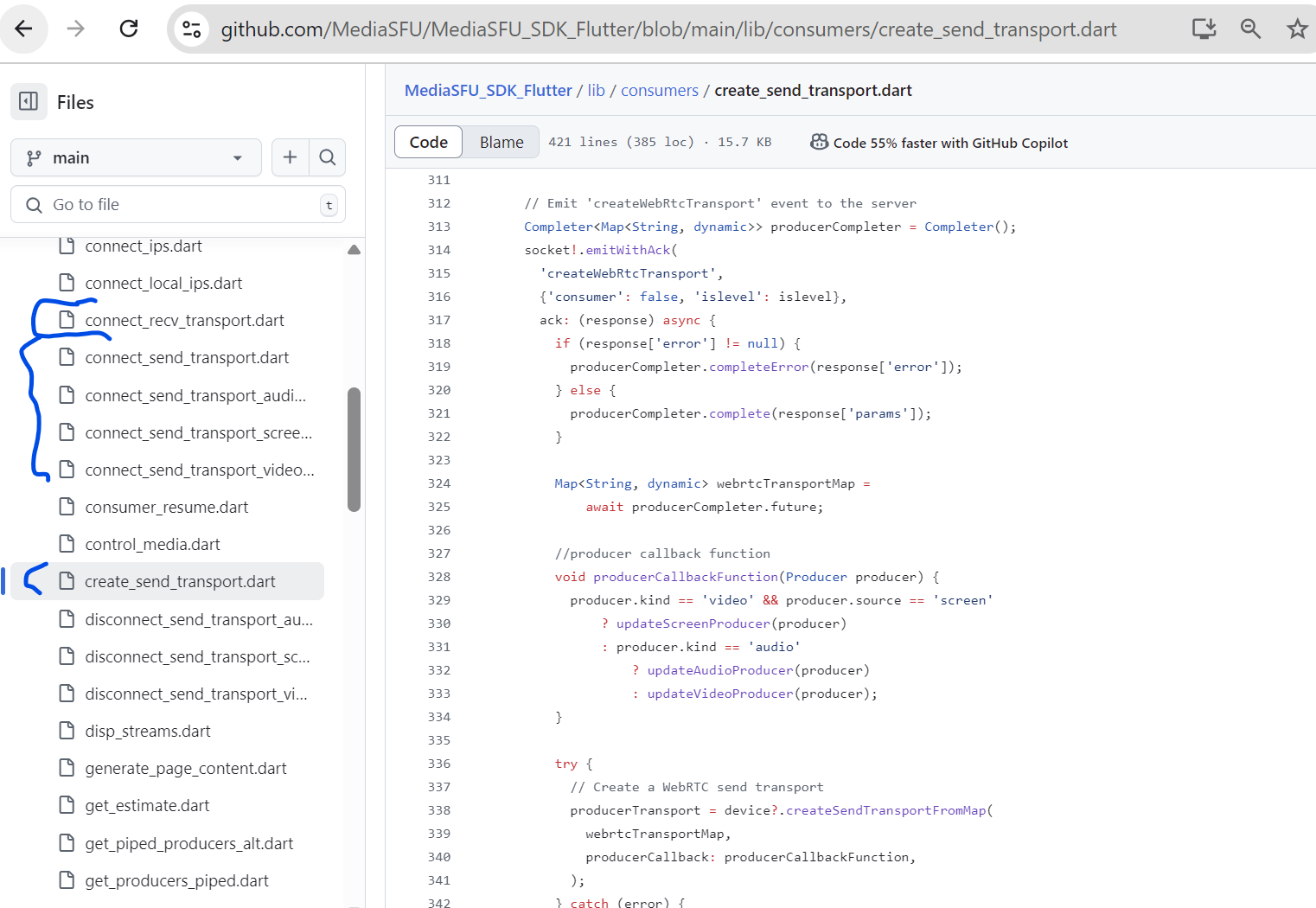
Task: Open connect_local_ips.dart file
Action: (163, 284)
